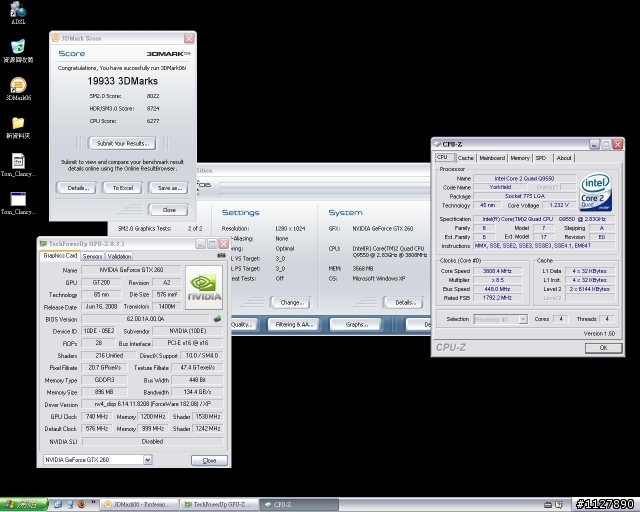
Task: Click the Intel Core 2 Quad logo in CPU-Z
Action: pyautogui.click(x=596, y=192)
